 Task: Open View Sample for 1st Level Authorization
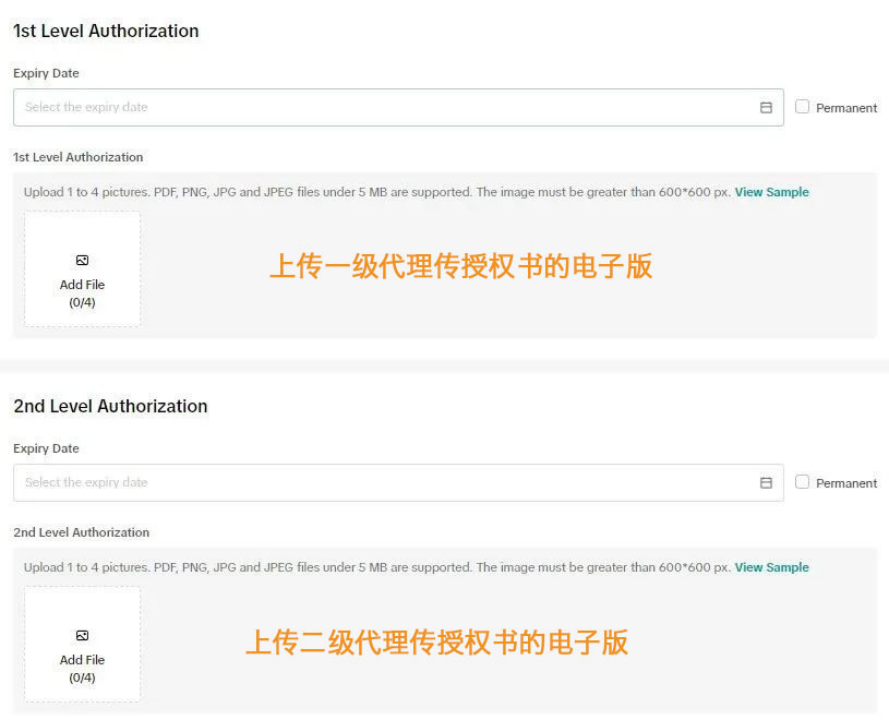pos(771,192)
